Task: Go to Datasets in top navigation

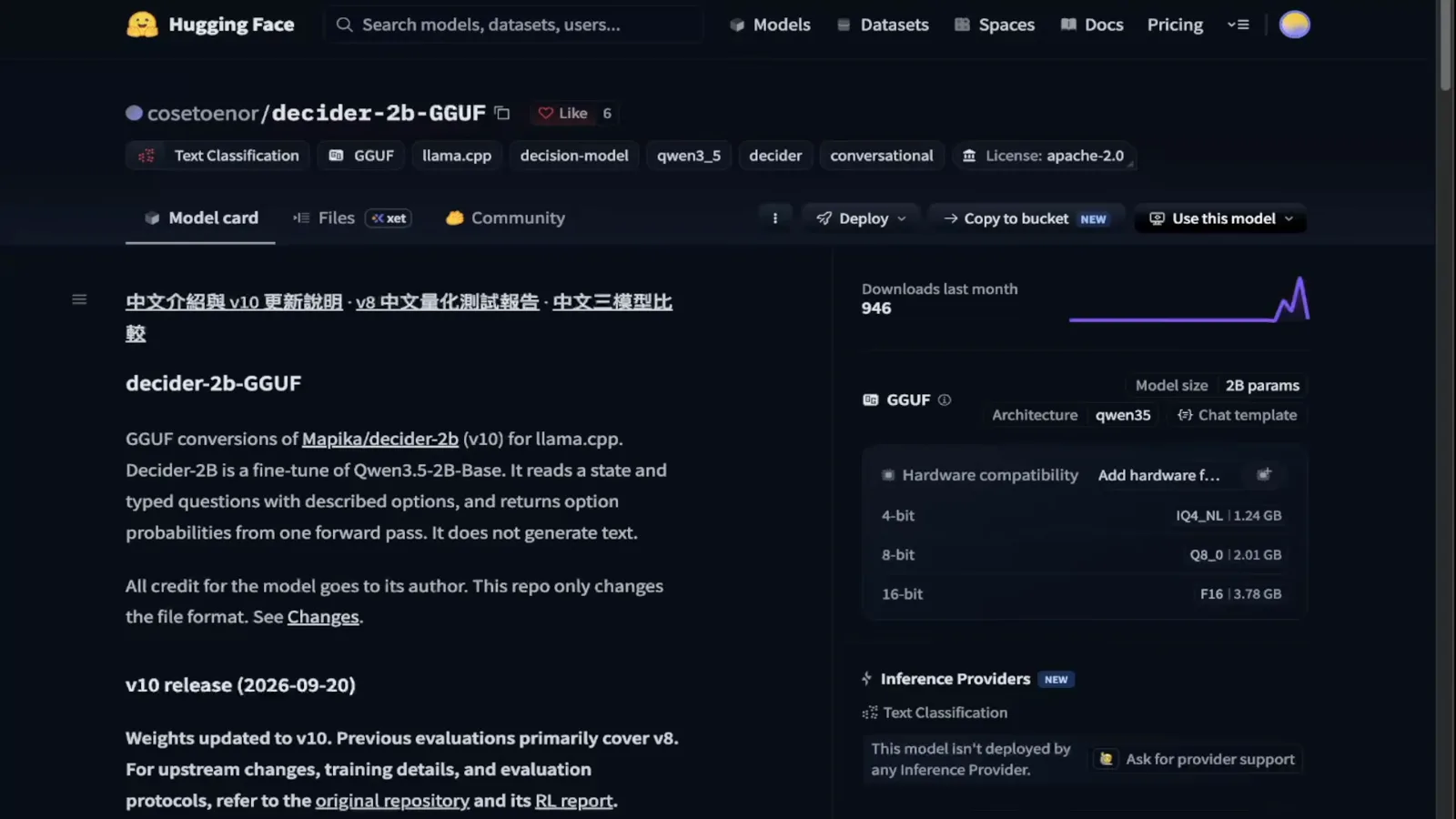Action: click(x=883, y=25)
